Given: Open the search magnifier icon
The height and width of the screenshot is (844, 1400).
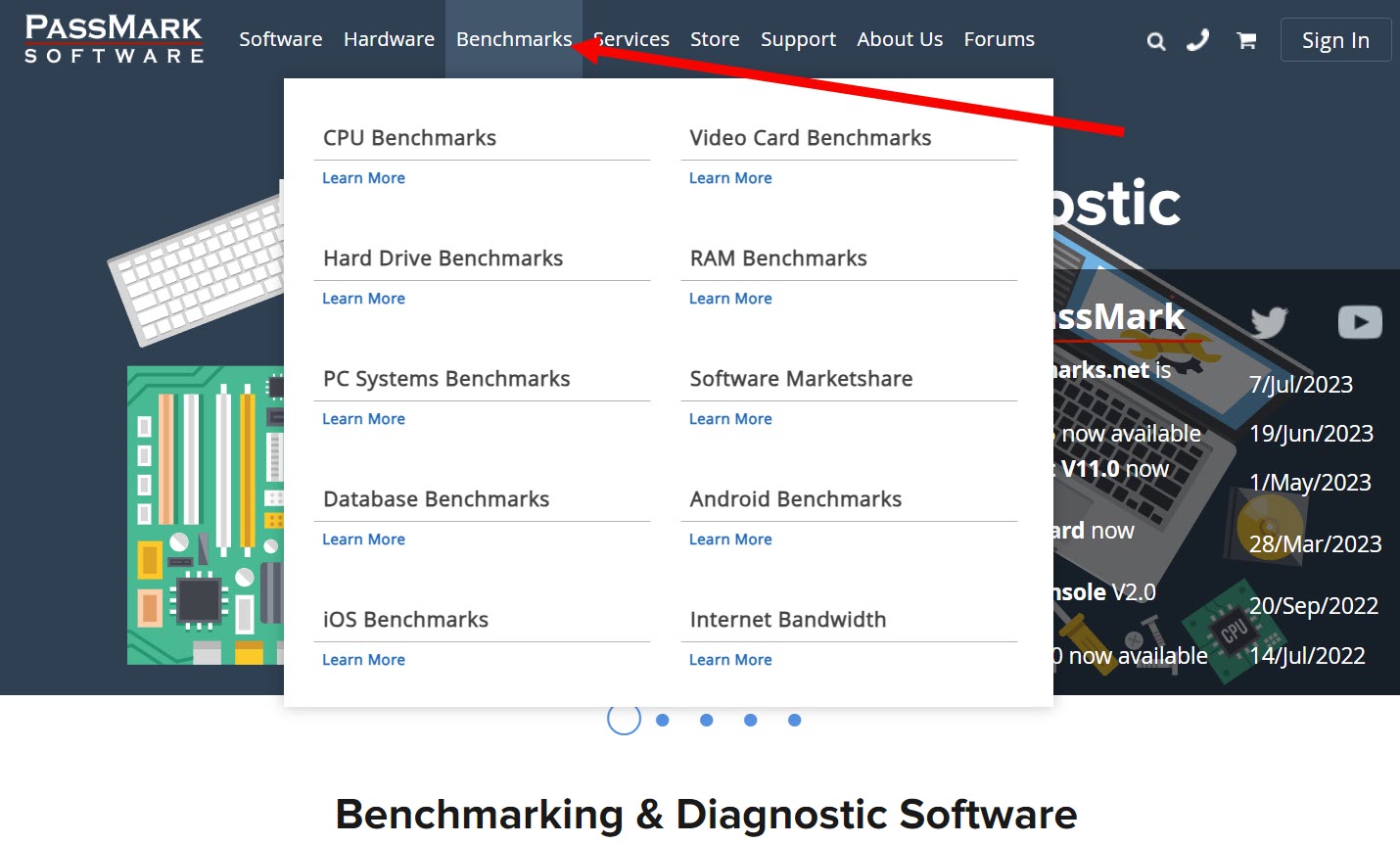Looking at the screenshot, I should 1156,41.
